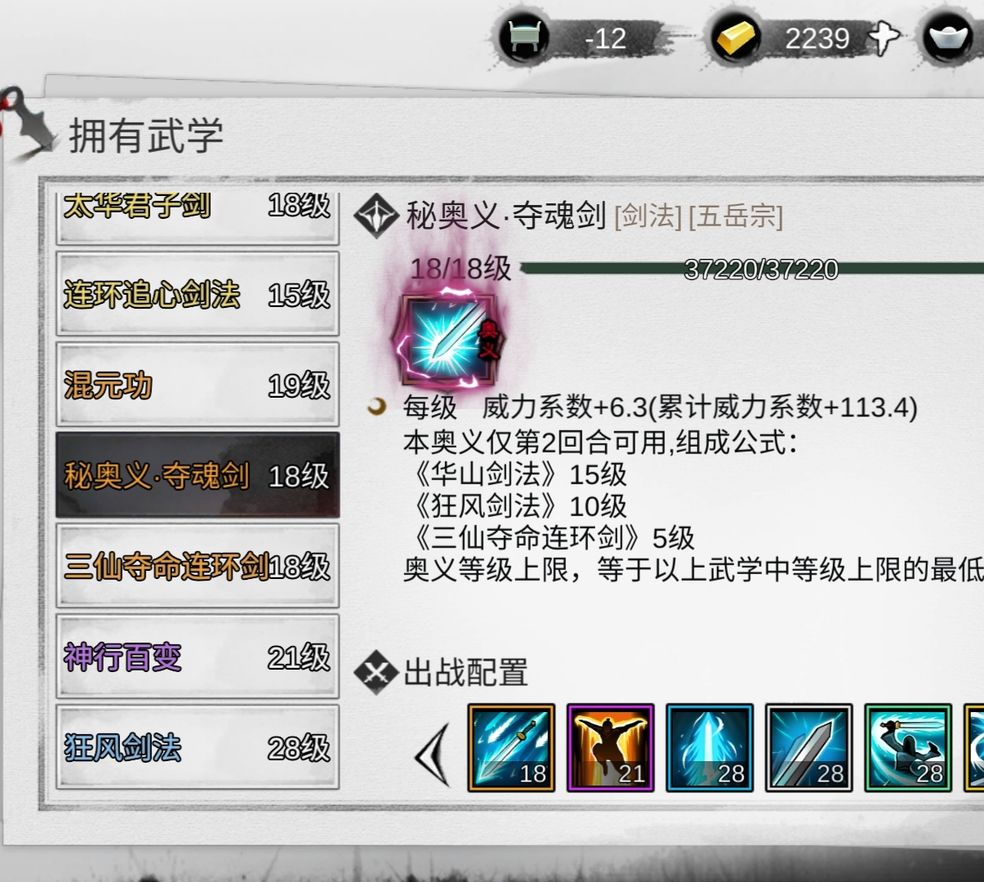Show previous battle skills with left arrow

pos(433,754)
